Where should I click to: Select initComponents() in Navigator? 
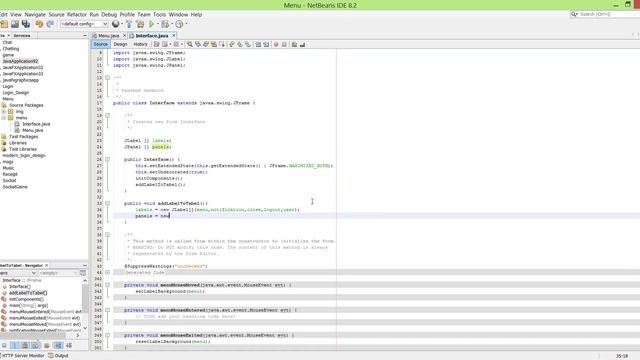pyautogui.click(x=26, y=299)
